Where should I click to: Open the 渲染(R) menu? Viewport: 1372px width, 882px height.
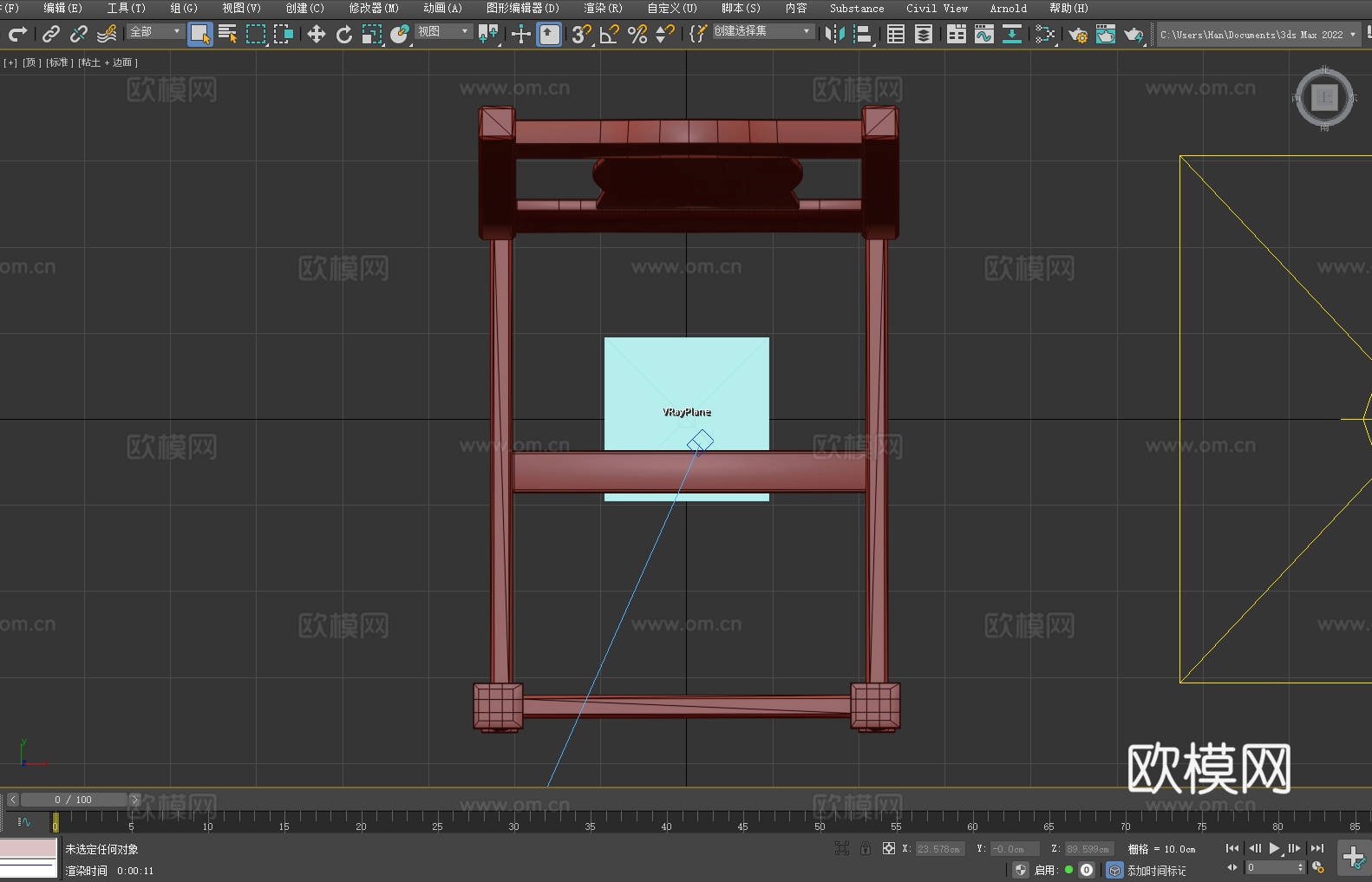coord(603,8)
